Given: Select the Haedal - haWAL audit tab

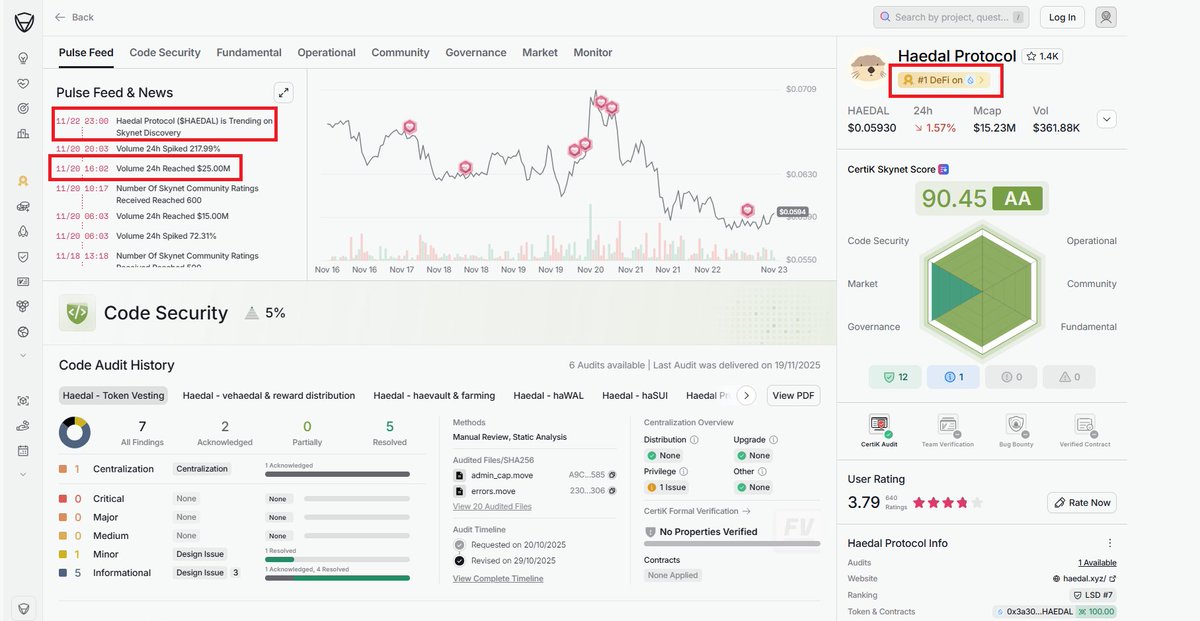Looking at the screenshot, I should (x=549, y=396).
